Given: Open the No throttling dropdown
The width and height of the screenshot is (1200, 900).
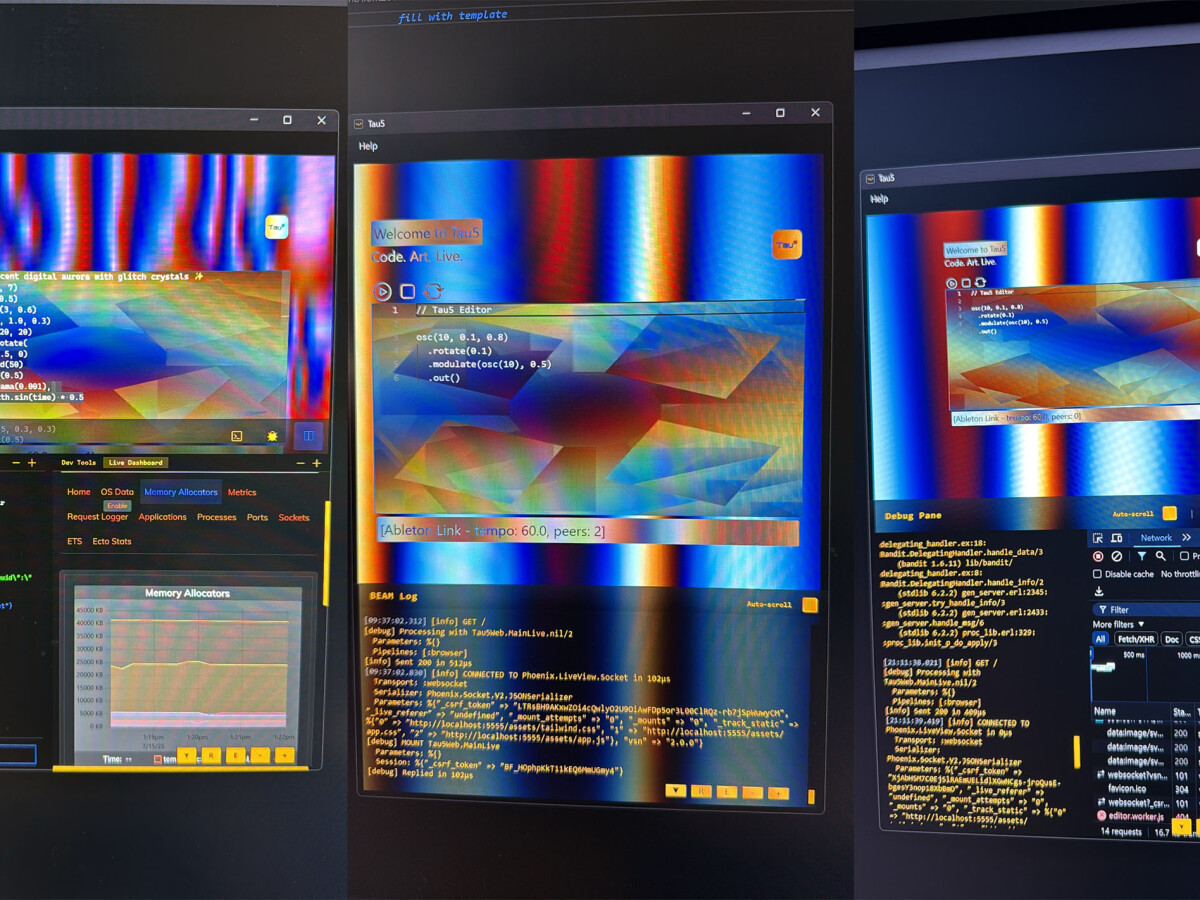Looking at the screenshot, I should [x=1180, y=574].
